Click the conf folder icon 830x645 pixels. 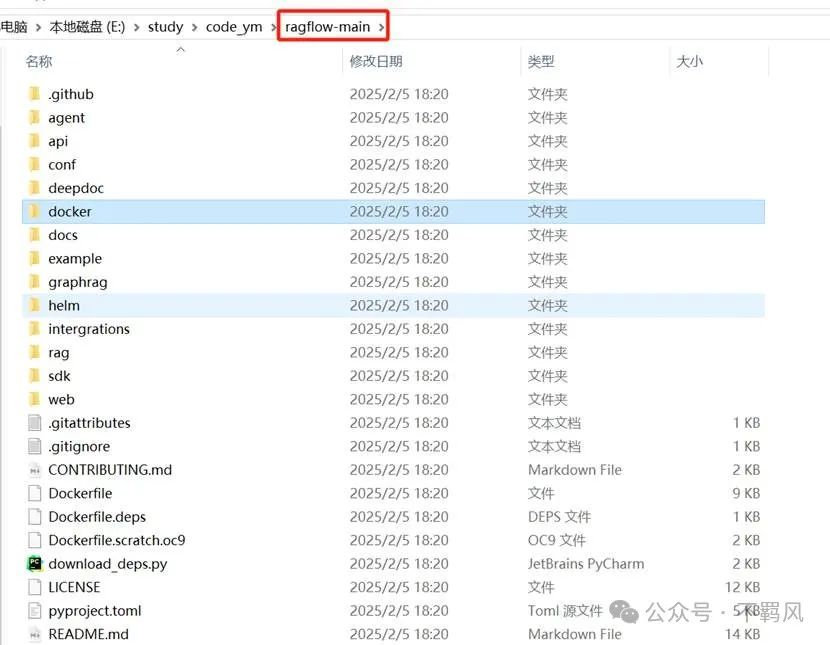coord(34,165)
